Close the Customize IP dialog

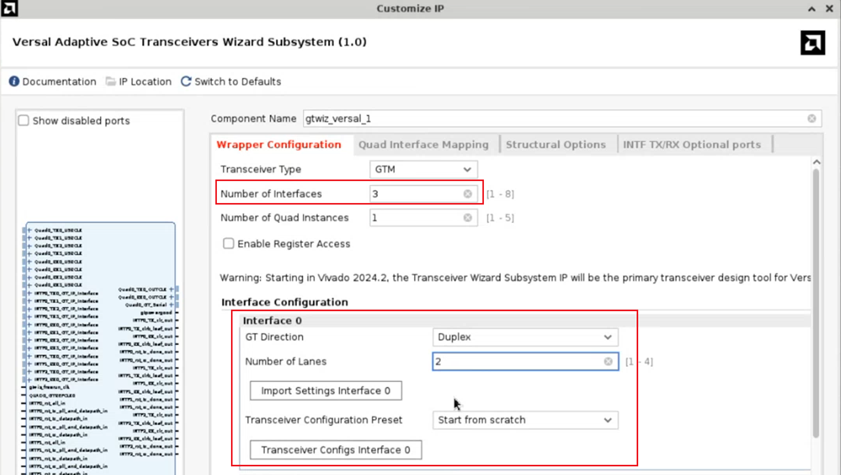click(x=829, y=9)
